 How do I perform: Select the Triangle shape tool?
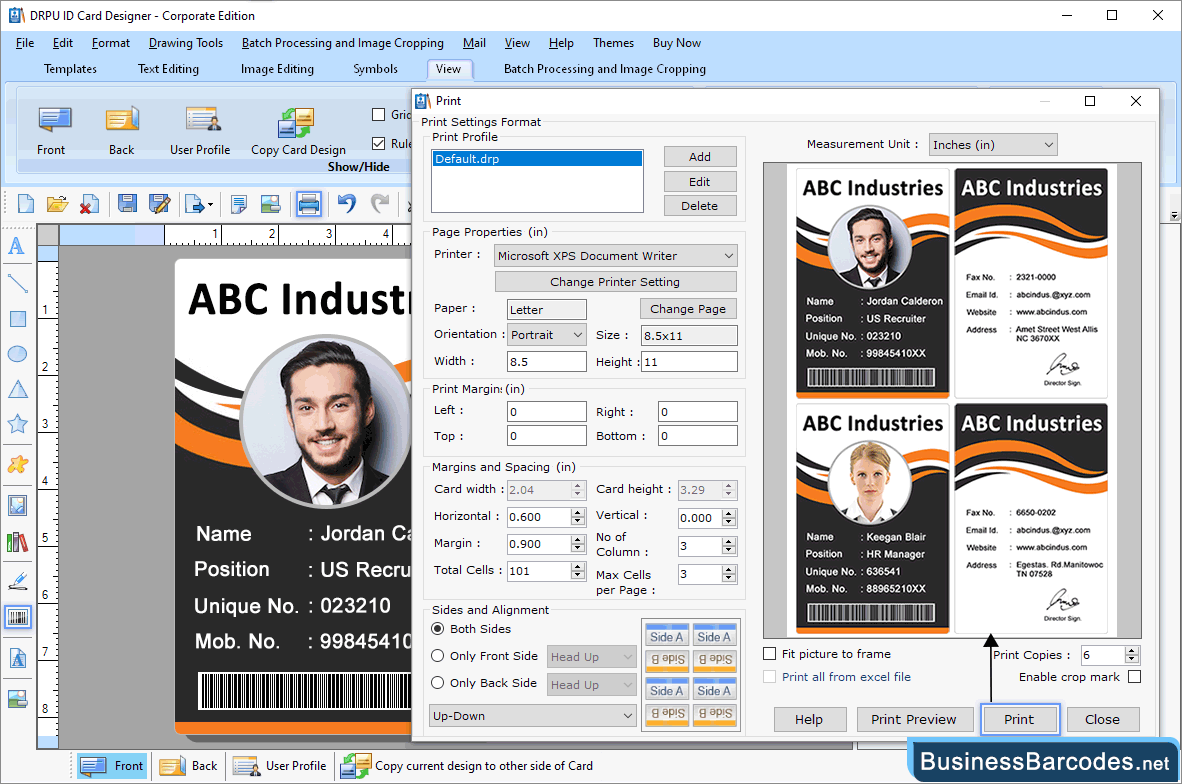click(x=17, y=390)
